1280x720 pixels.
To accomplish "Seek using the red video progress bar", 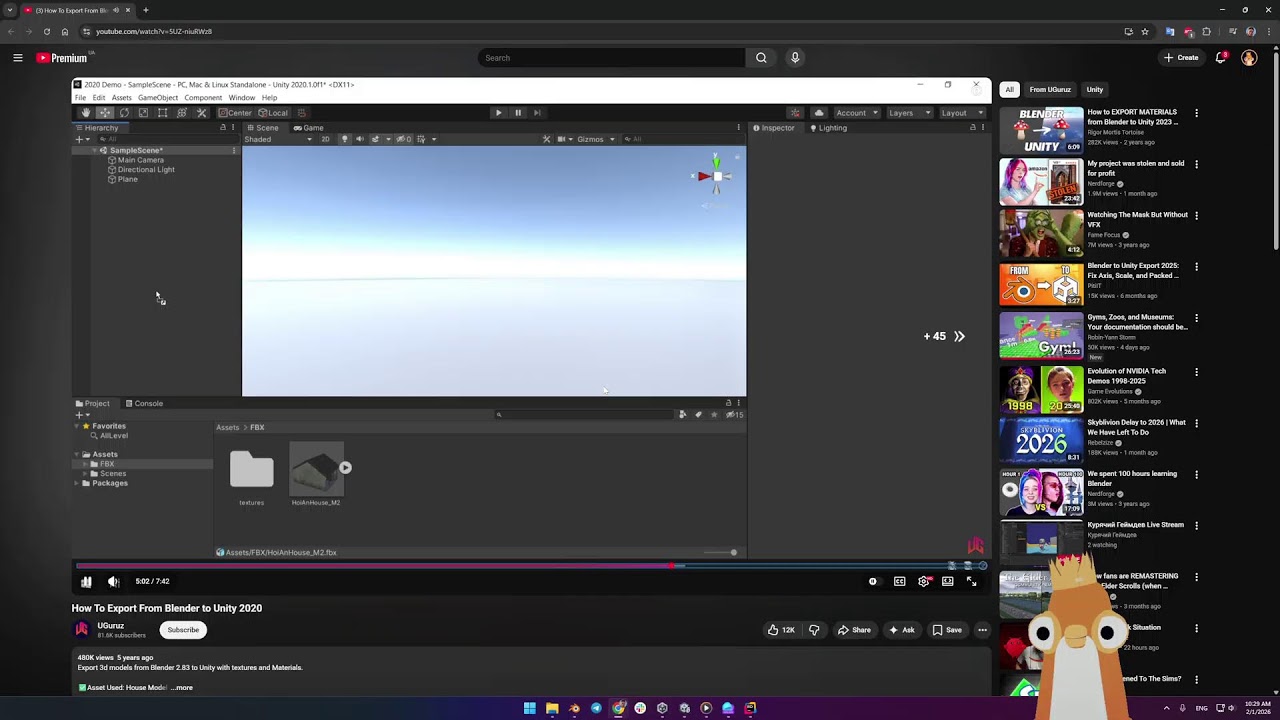I will [530, 566].
